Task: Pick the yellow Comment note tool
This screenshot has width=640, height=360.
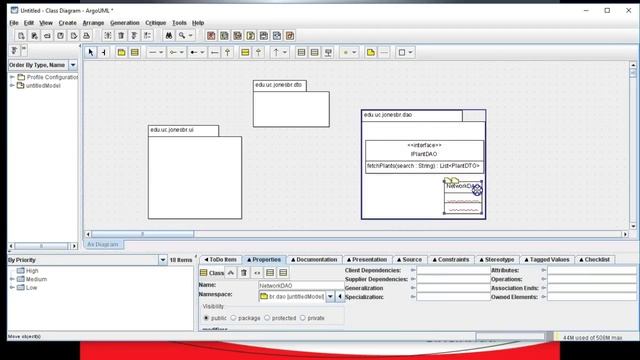Action: [x=371, y=52]
